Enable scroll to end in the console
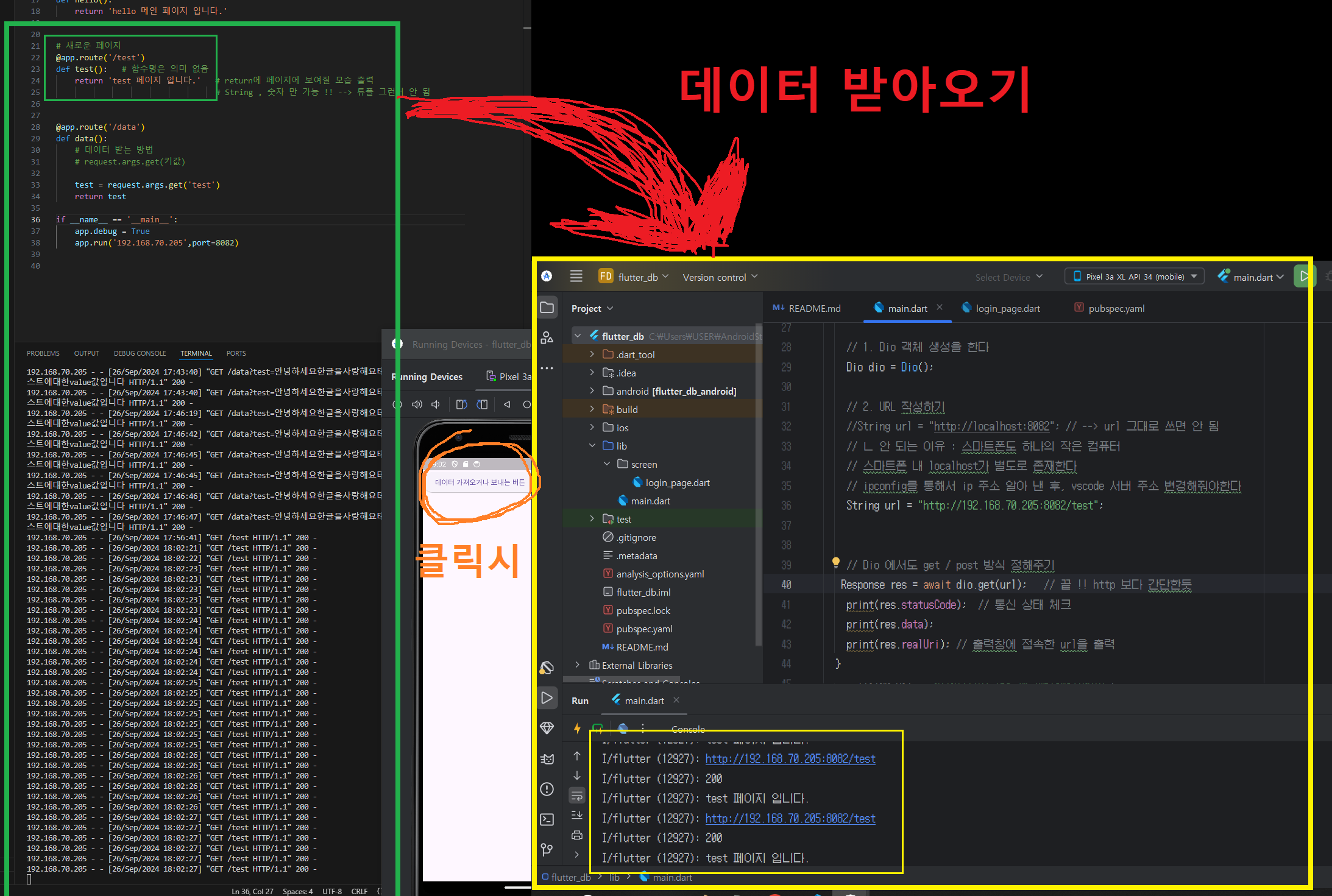This screenshot has width=1332, height=896. click(x=577, y=816)
